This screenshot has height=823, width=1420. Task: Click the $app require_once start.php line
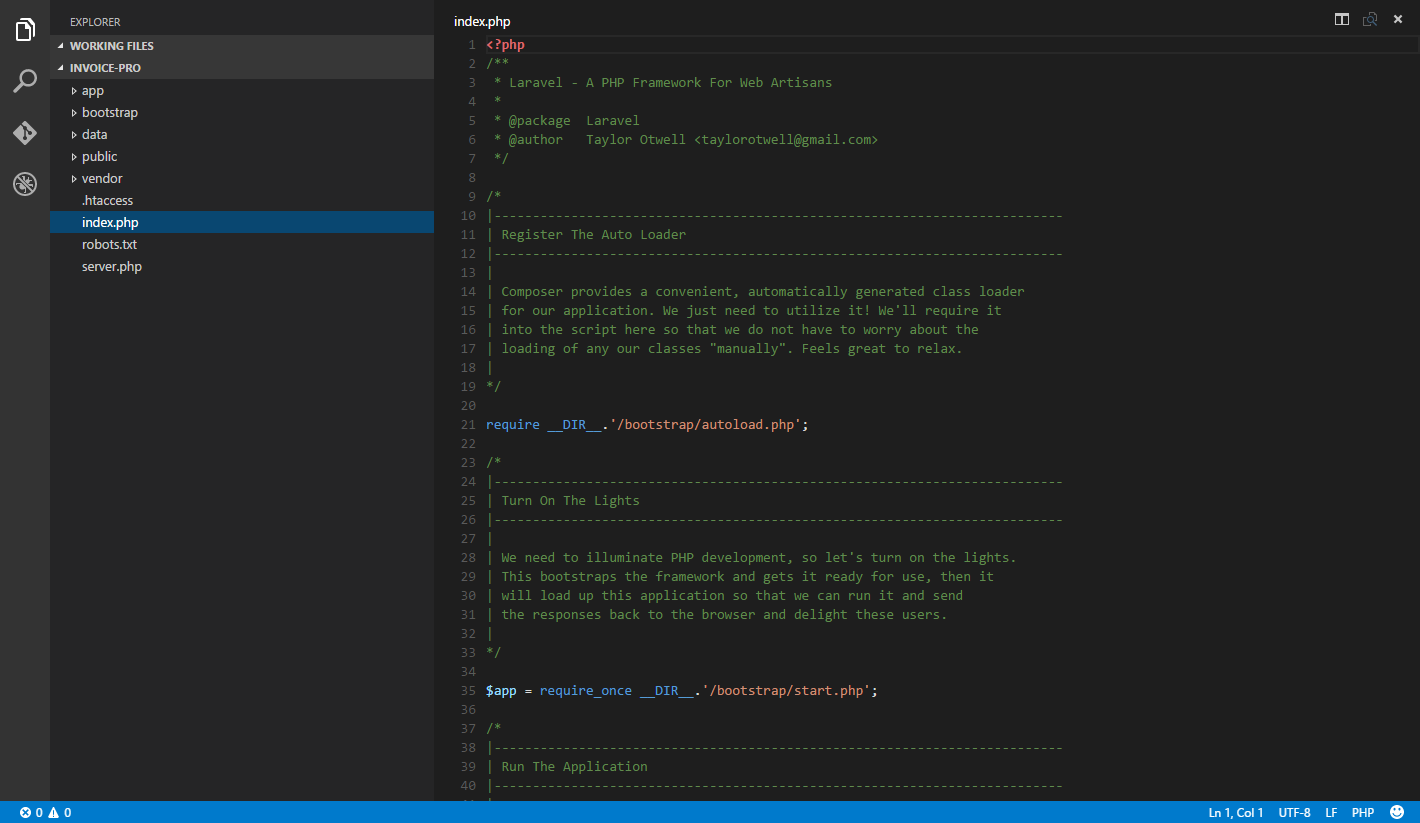(x=682, y=691)
